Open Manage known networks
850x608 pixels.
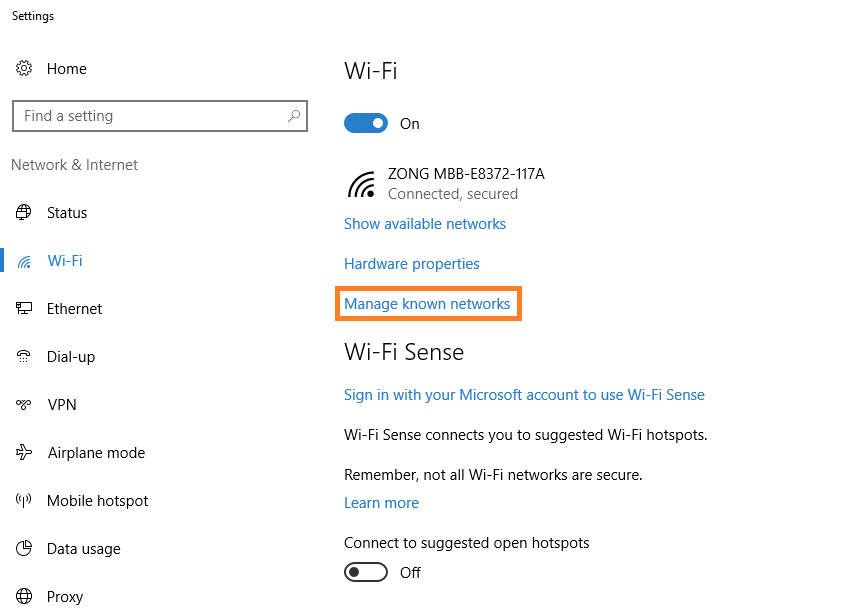click(x=428, y=303)
